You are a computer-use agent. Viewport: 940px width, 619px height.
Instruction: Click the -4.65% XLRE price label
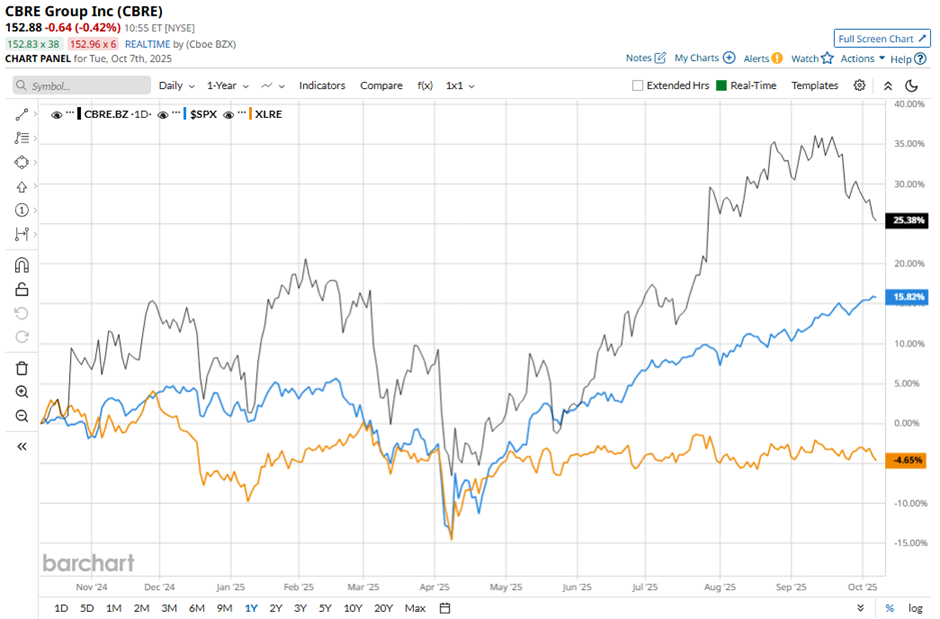[906, 460]
